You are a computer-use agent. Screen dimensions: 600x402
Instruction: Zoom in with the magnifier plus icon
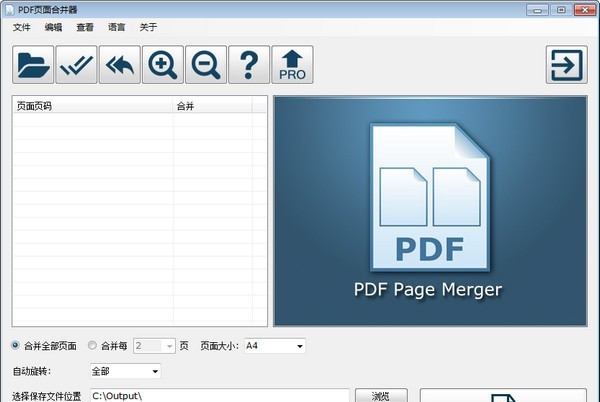coord(163,65)
